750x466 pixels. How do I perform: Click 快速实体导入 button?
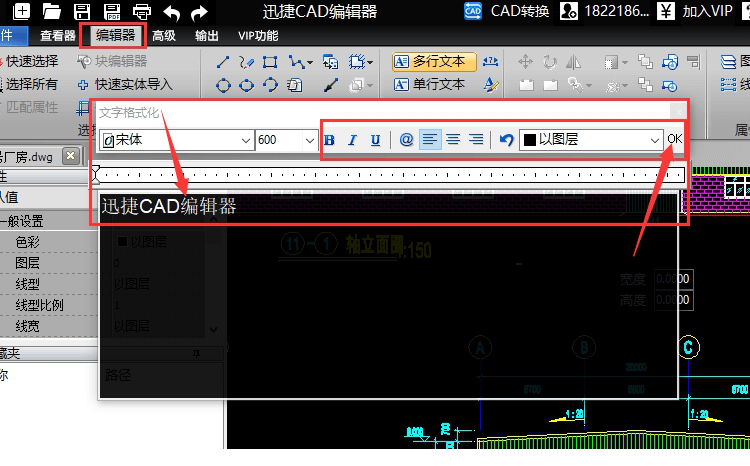[x=125, y=85]
